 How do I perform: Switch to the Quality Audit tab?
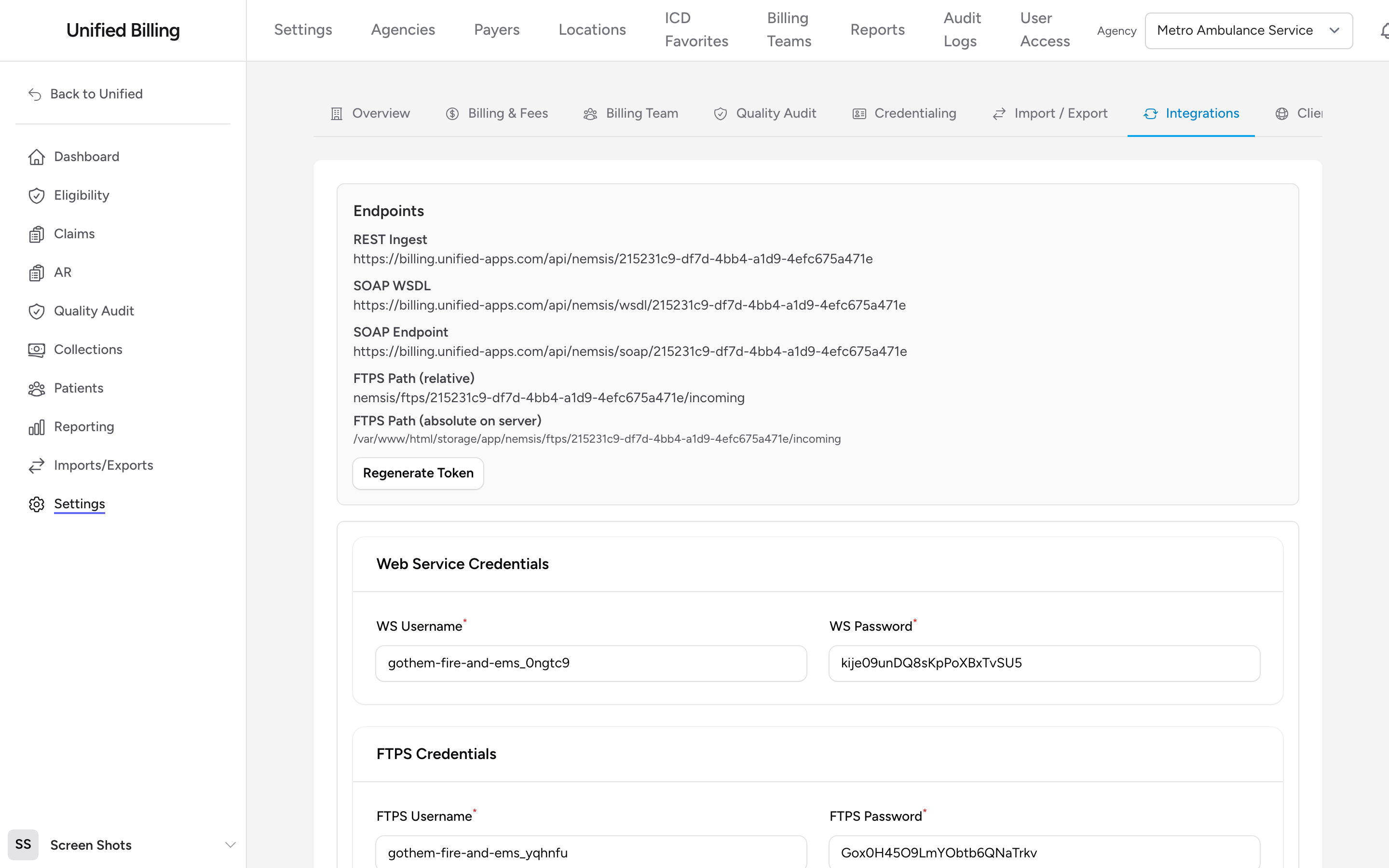[x=764, y=114]
